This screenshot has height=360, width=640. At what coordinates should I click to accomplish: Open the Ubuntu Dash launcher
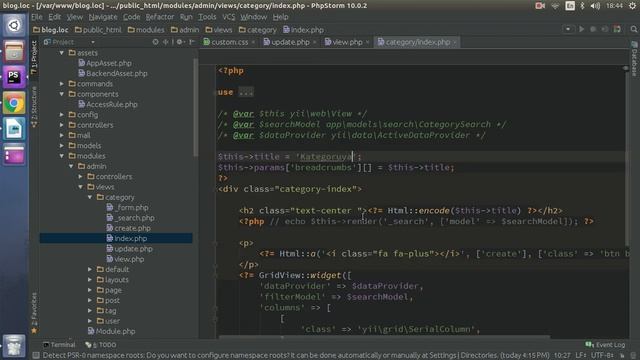[x=14, y=25]
